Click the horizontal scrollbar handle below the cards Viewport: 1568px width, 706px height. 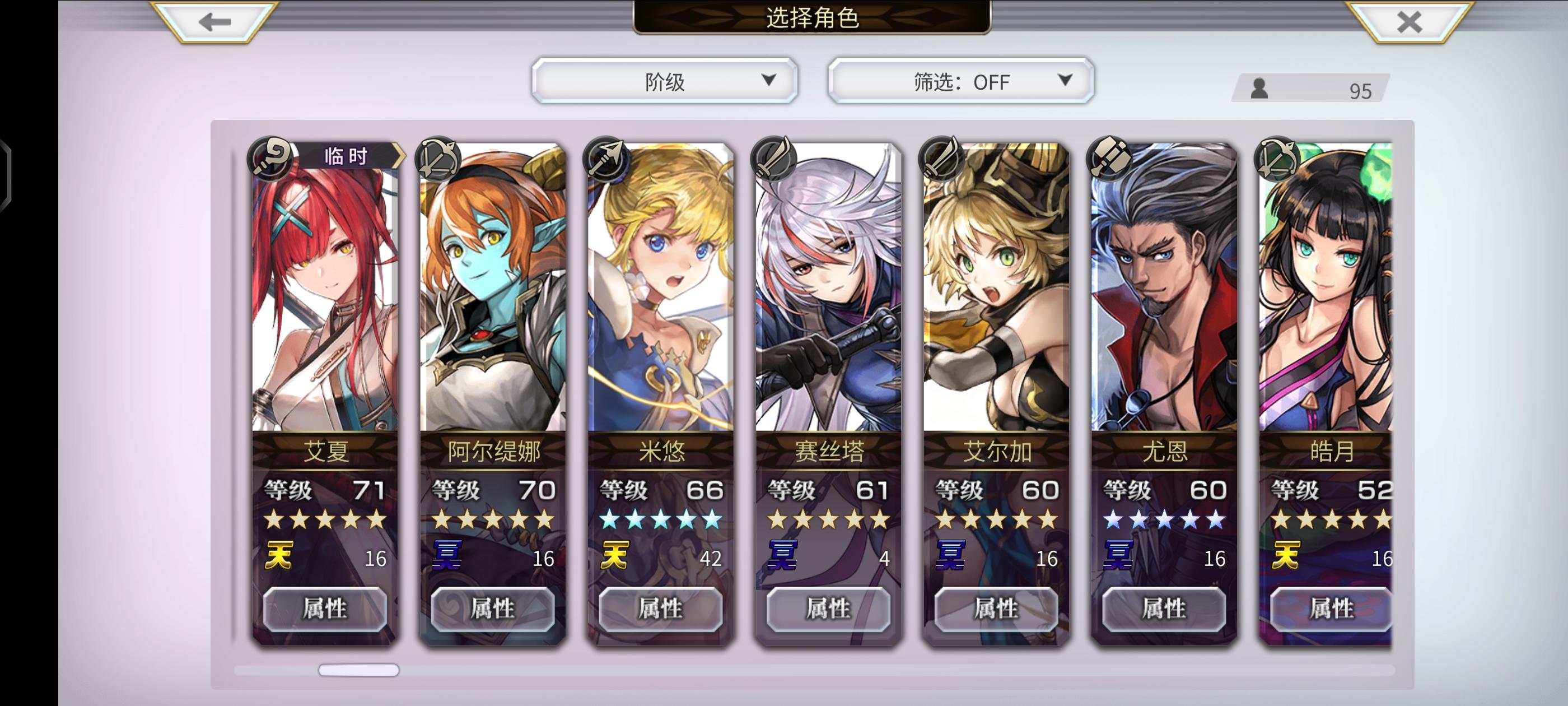pyautogui.click(x=358, y=670)
